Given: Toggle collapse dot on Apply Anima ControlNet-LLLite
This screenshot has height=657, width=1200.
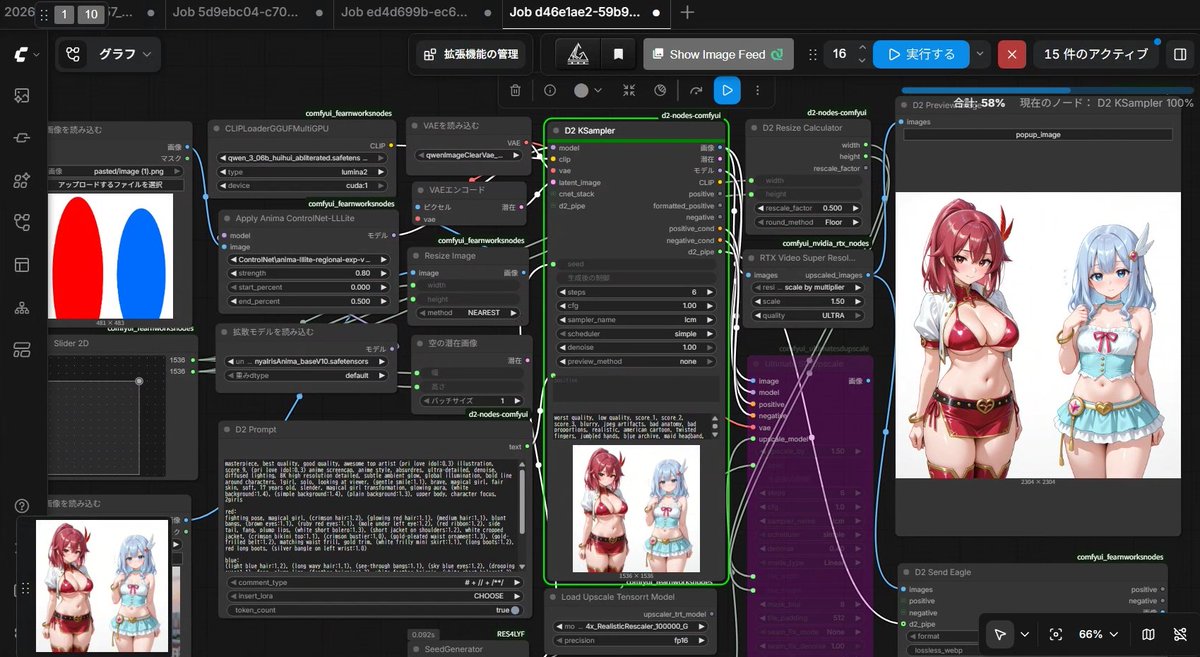Looking at the screenshot, I should pos(225,218).
